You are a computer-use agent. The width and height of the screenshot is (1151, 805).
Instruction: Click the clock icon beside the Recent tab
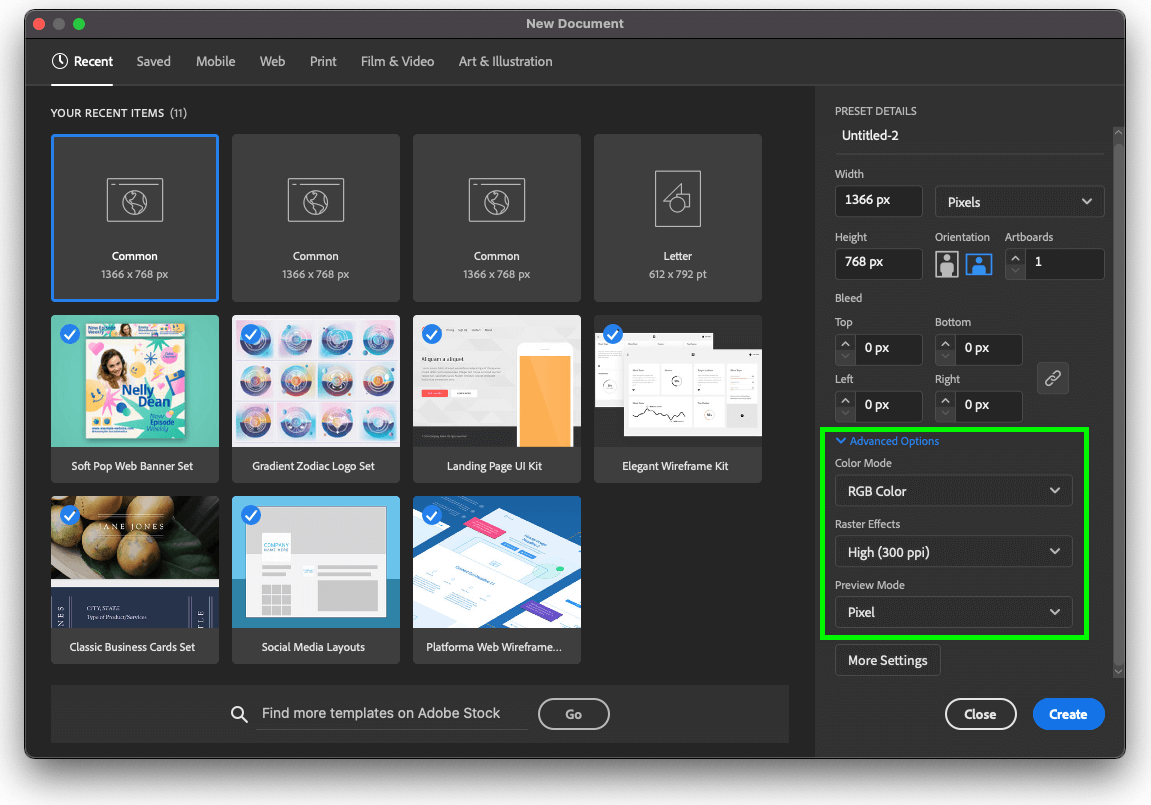pos(57,61)
